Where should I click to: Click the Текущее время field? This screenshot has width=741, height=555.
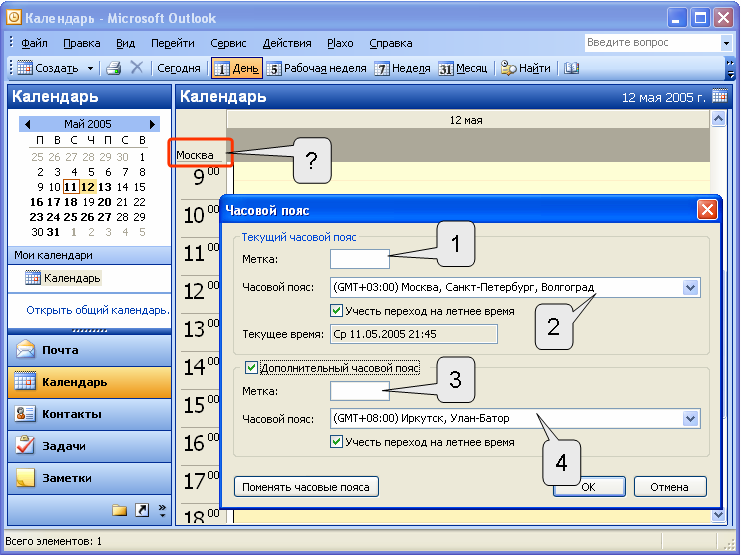coord(414,334)
